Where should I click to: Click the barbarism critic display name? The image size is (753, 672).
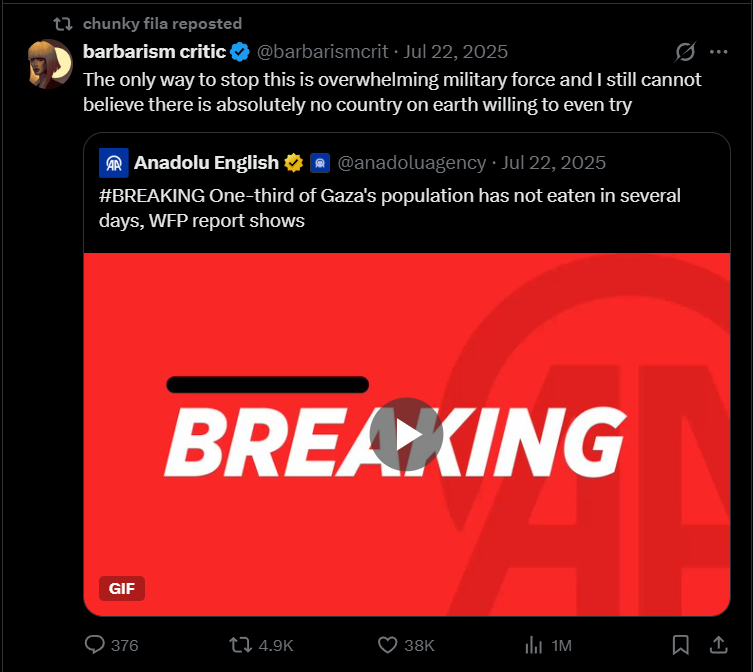154,52
